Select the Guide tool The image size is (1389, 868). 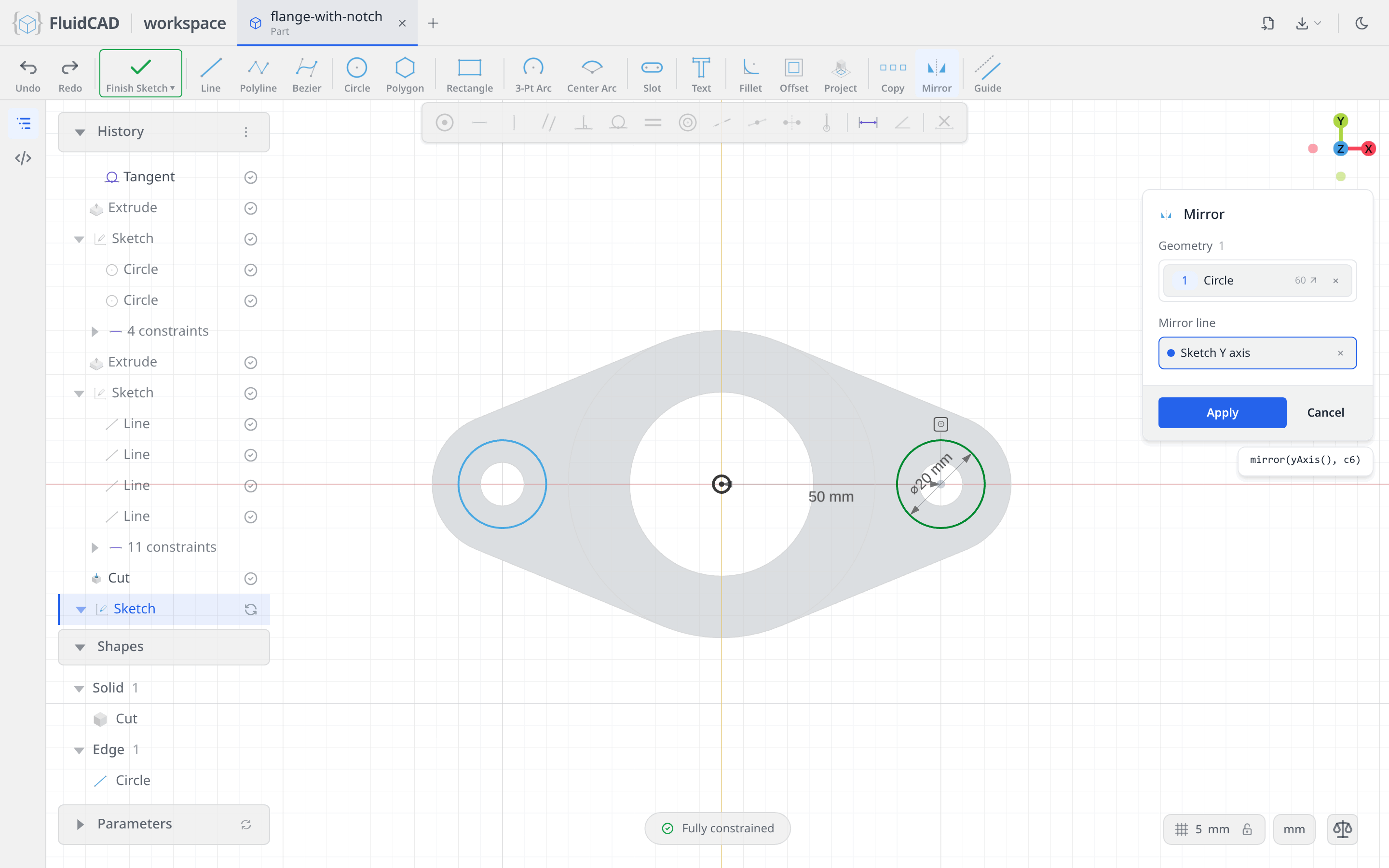[x=987, y=75]
